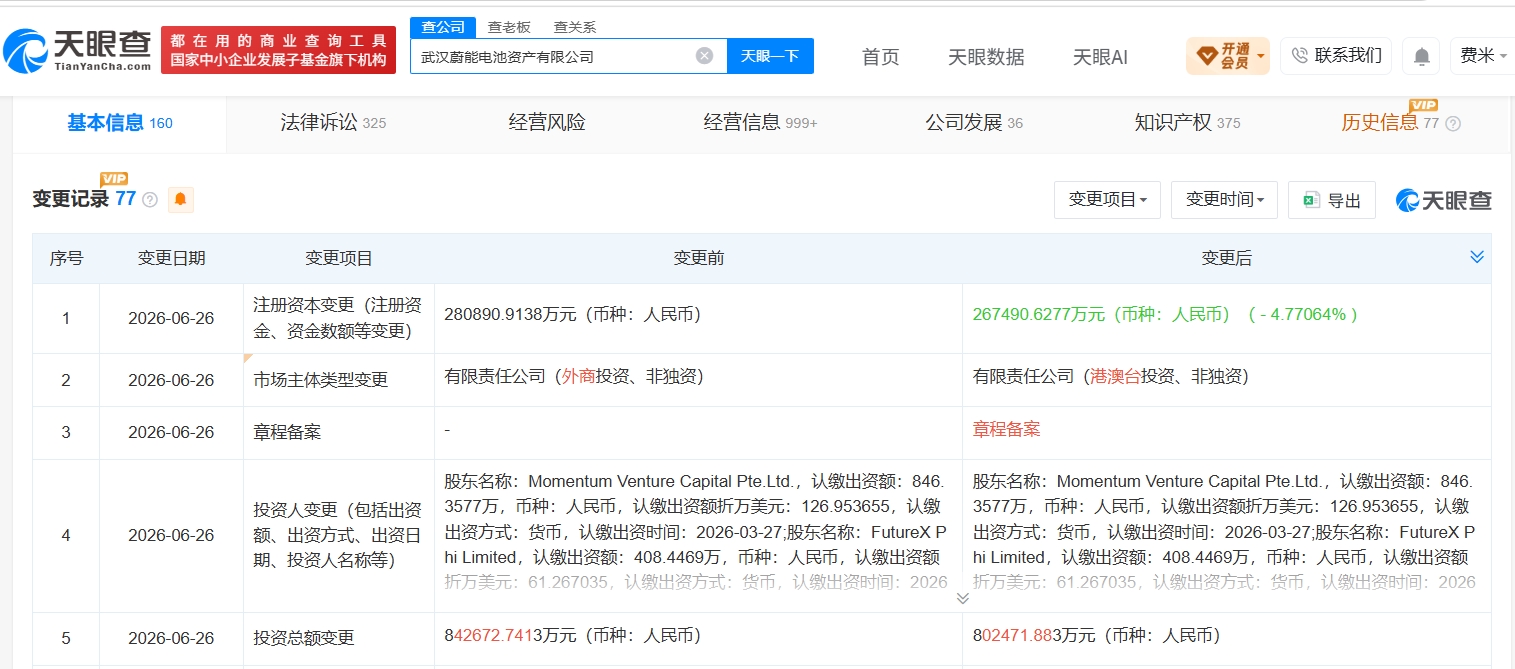Go to 首页 in top navigation
This screenshot has width=1515, height=669.
pos(880,57)
